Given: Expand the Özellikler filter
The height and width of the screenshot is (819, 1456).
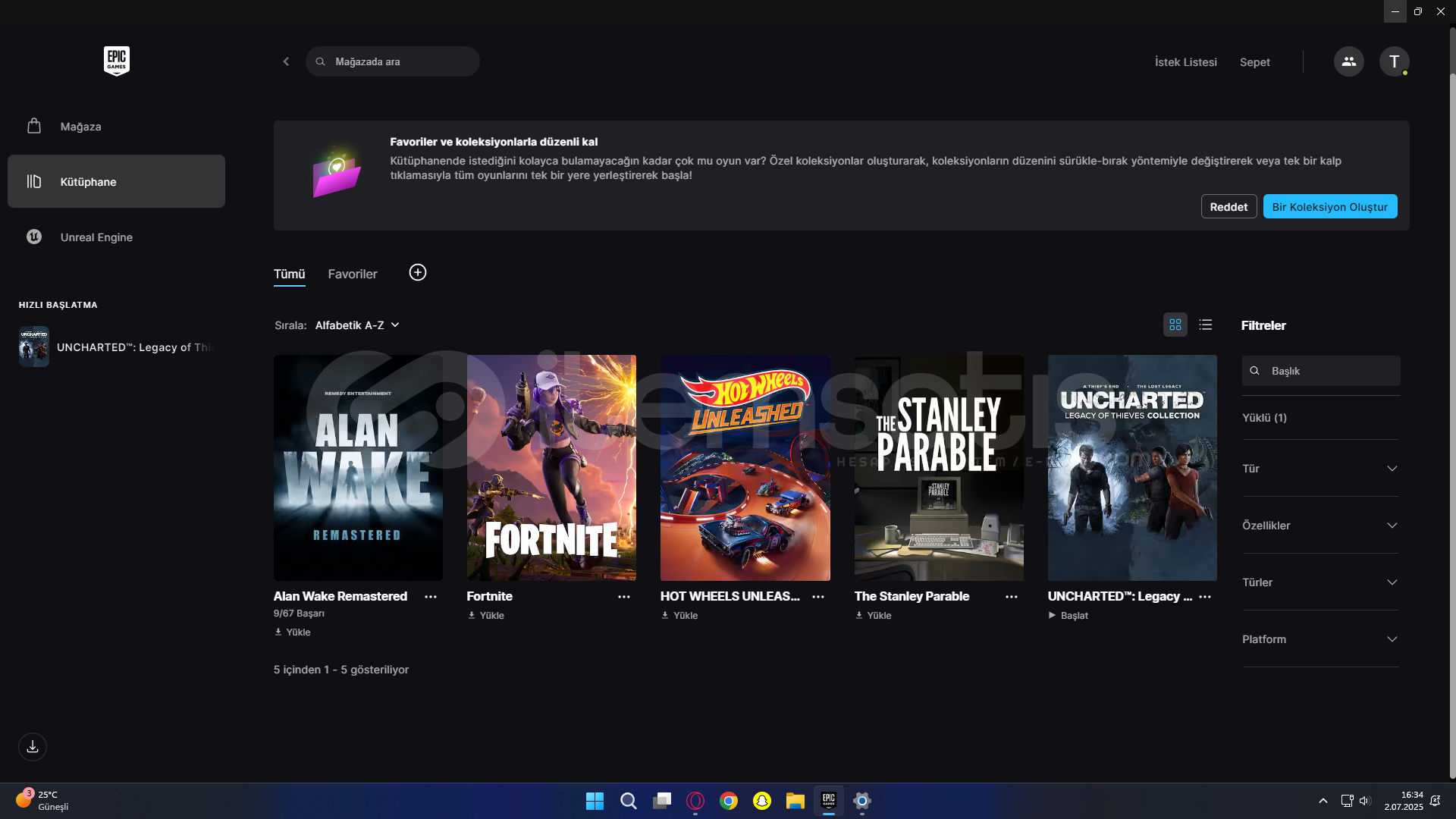Looking at the screenshot, I should pos(1320,525).
